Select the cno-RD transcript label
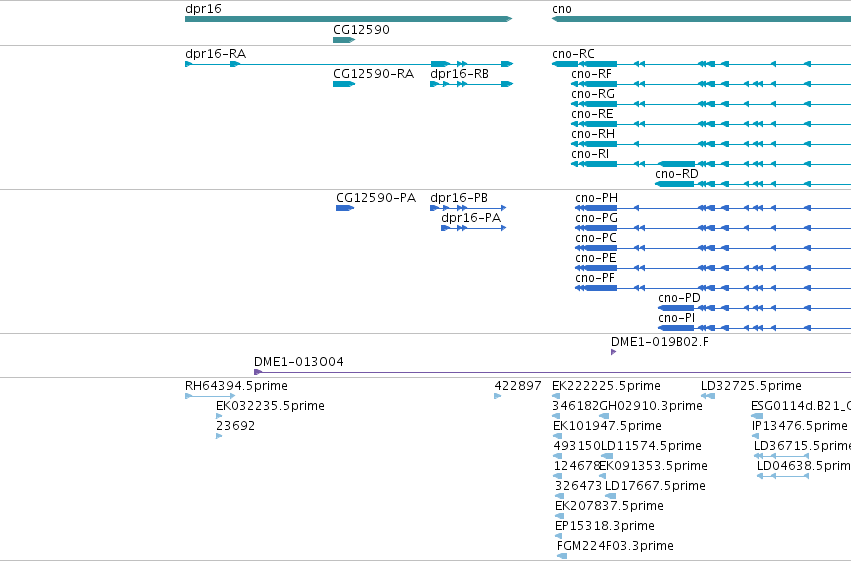 tap(677, 174)
